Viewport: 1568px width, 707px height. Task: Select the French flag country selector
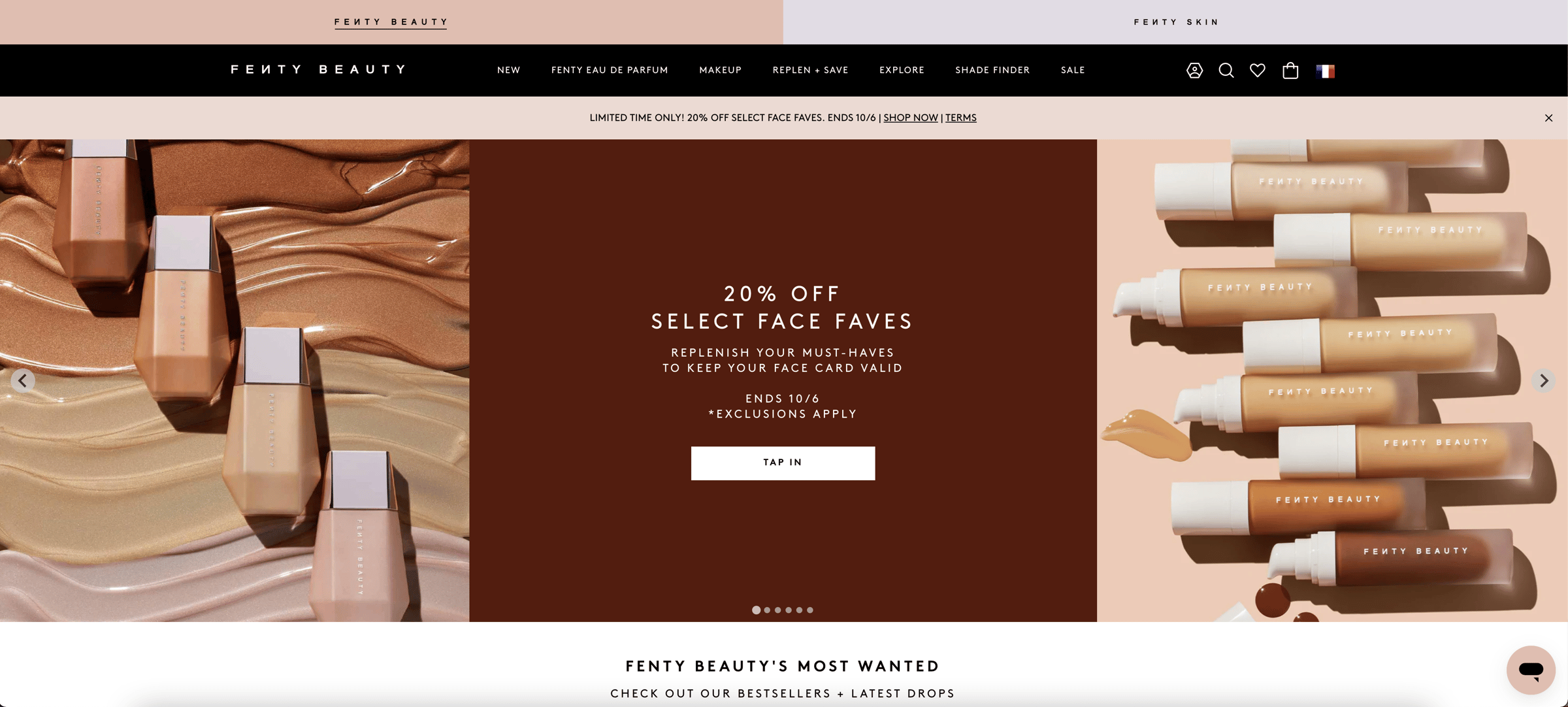point(1326,71)
